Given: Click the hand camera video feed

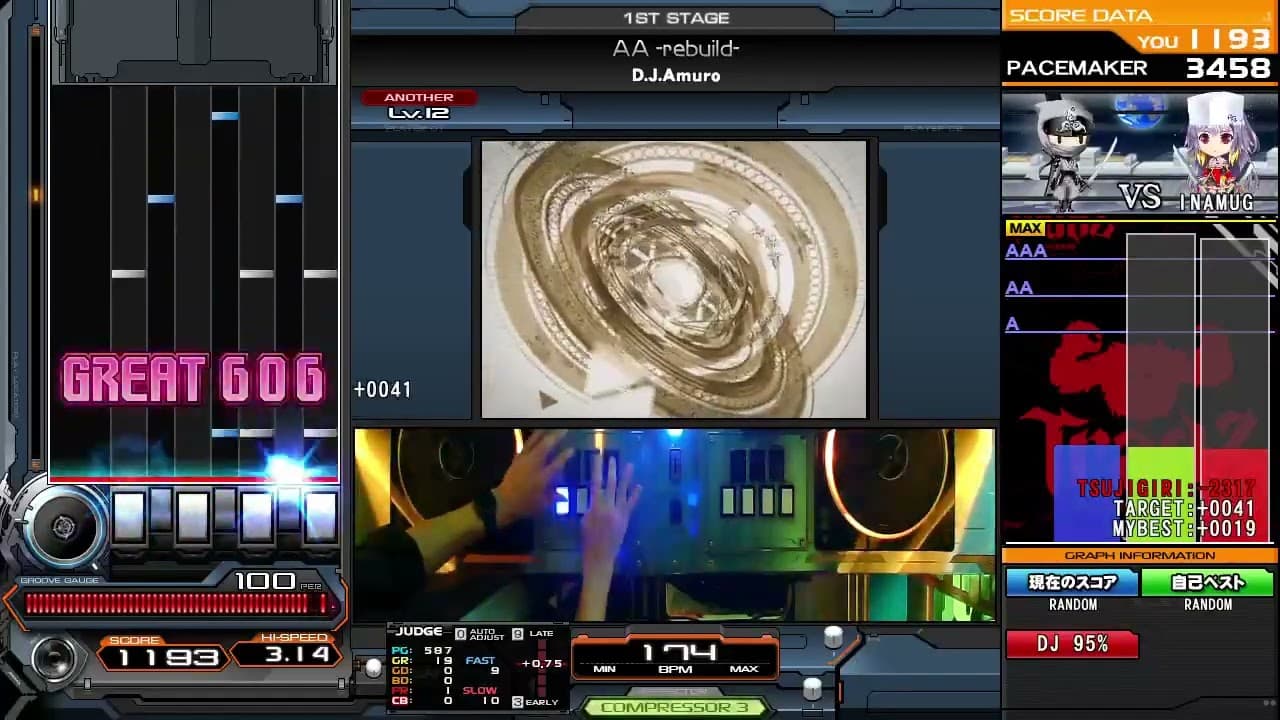Looking at the screenshot, I should coord(674,524).
